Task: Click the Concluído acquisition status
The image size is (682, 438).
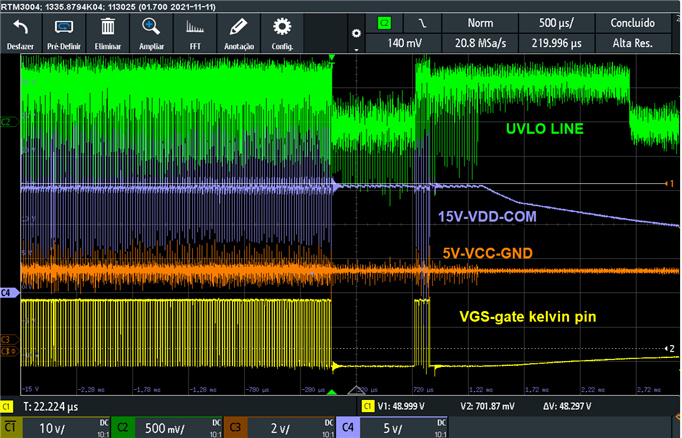Action: [x=632, y=23]
